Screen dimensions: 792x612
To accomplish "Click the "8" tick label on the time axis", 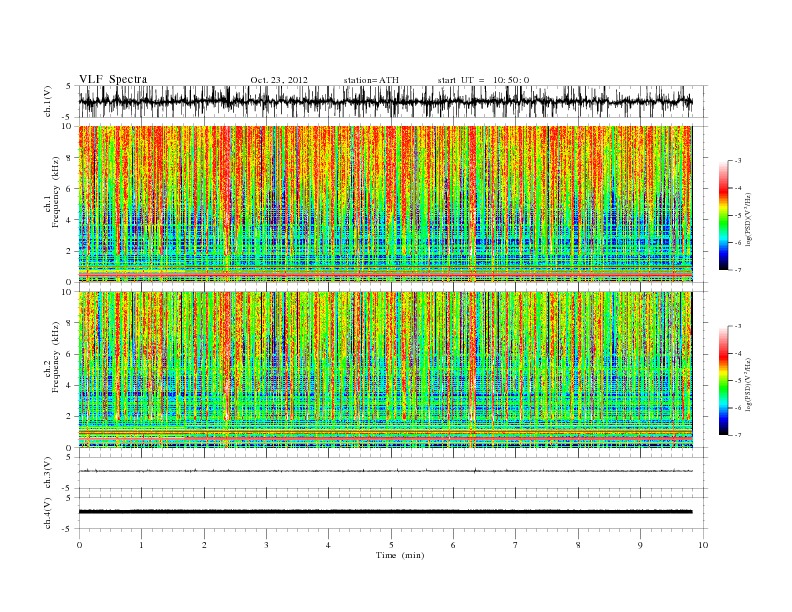I will click(x=578, y=545).
